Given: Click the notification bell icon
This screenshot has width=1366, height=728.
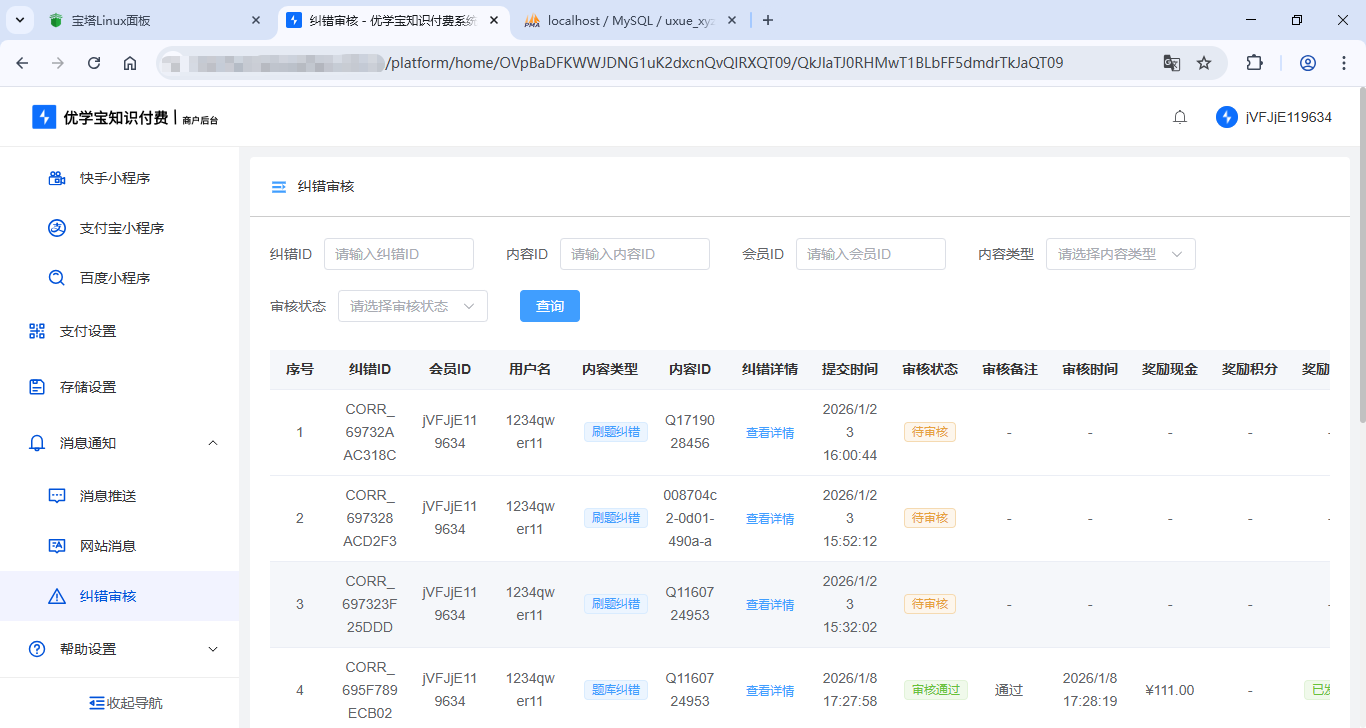Looking at the screenshot, I should pos(1180,117).
